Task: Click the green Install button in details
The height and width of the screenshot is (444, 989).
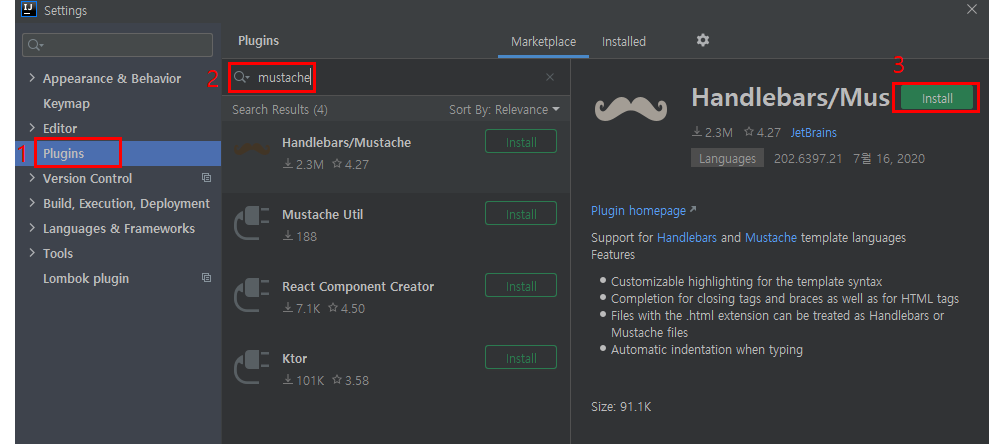Action: [x=937, y=98]
